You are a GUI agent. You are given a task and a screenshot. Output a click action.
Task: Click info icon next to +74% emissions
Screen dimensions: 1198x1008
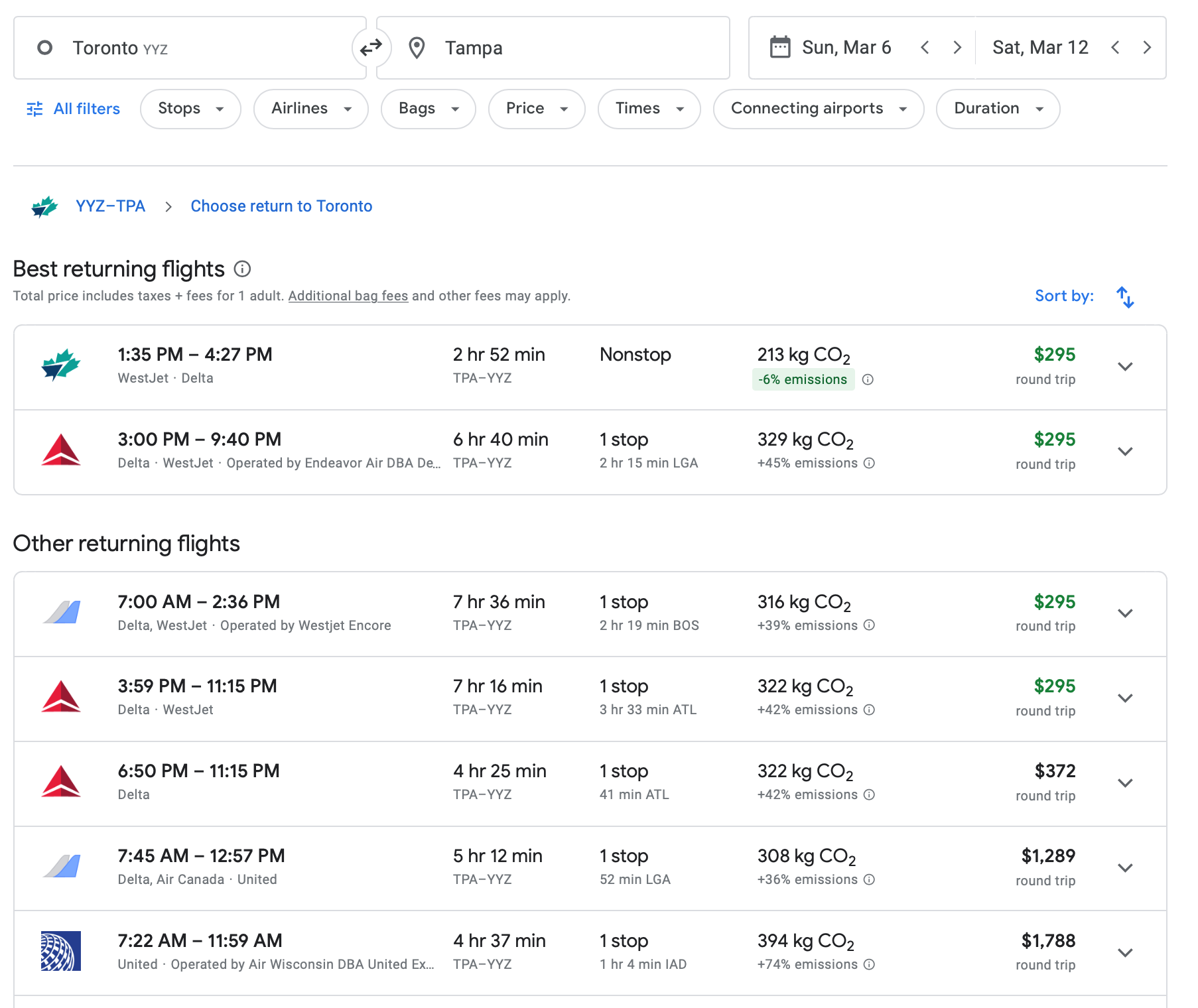tap(870, 964)
